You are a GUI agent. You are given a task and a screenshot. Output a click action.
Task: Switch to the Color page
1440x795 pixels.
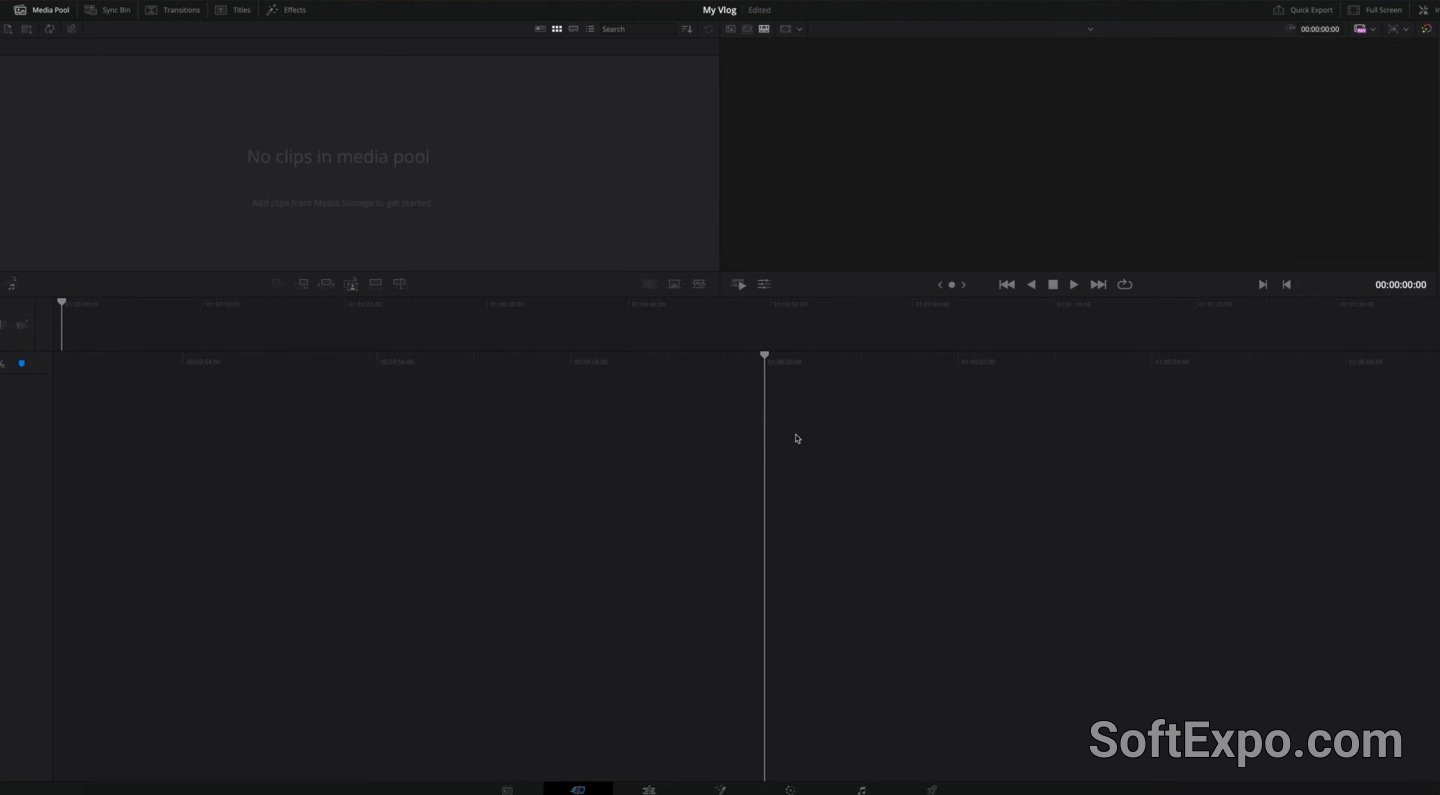pos(790,790)
